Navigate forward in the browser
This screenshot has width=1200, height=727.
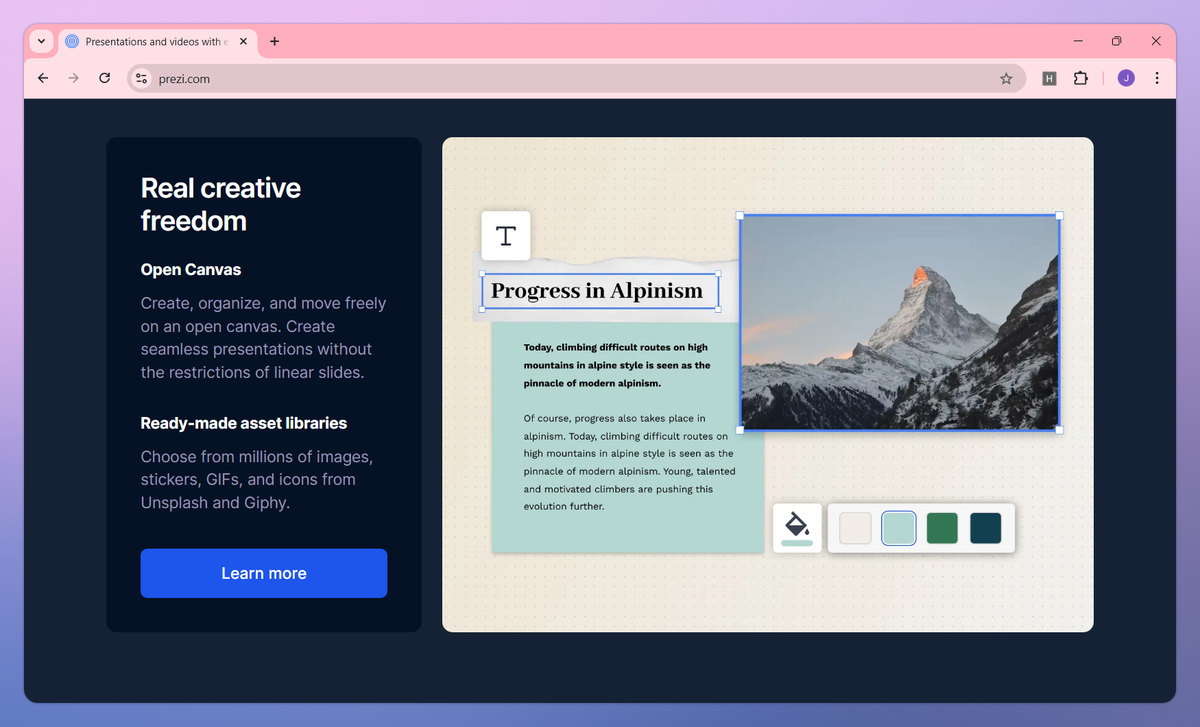coord(73,78)
